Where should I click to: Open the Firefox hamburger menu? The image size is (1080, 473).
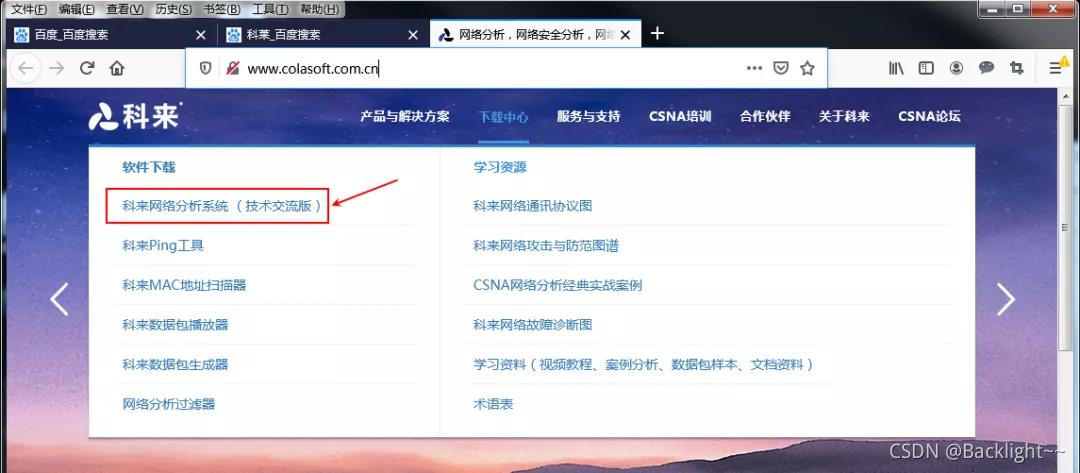(1055, 68)
